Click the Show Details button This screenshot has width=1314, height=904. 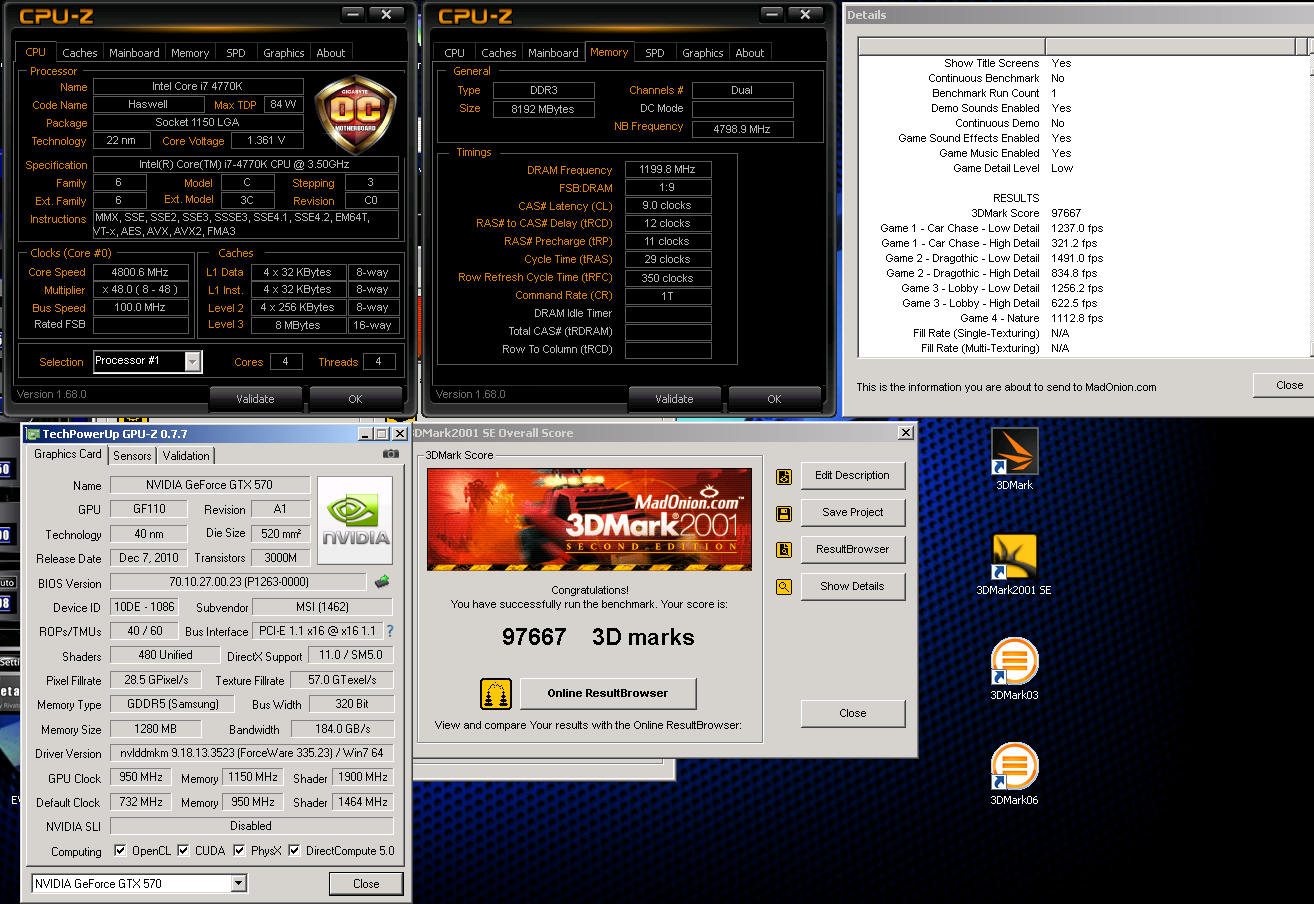tap(852, 586)
